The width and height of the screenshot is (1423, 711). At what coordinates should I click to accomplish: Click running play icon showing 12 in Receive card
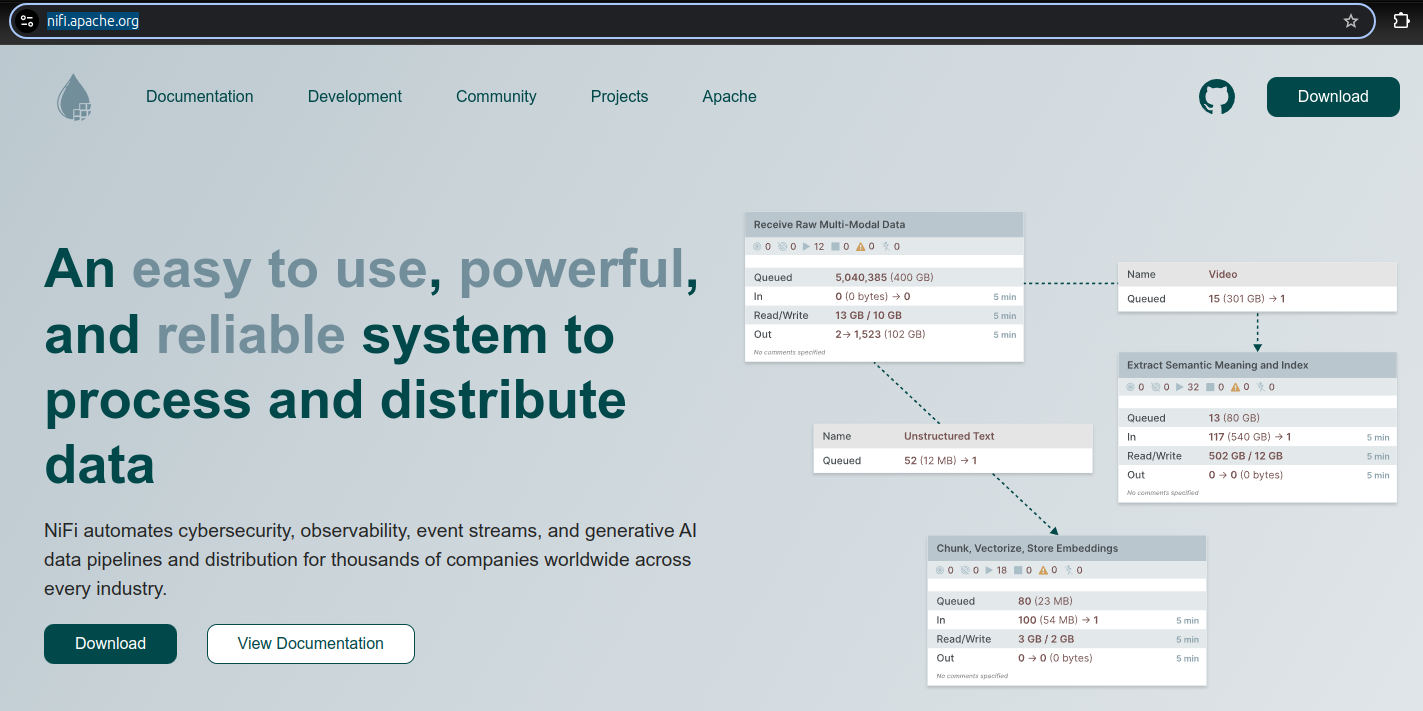[807, 247]
